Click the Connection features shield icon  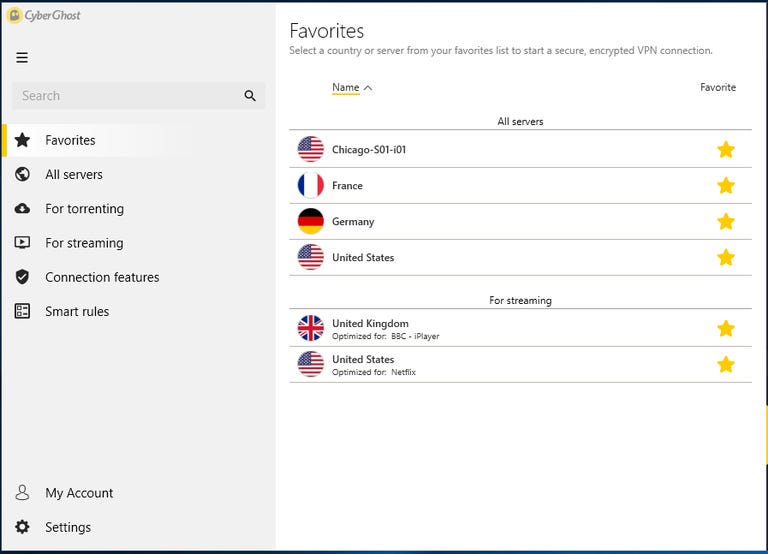click(x=22, y=277)
